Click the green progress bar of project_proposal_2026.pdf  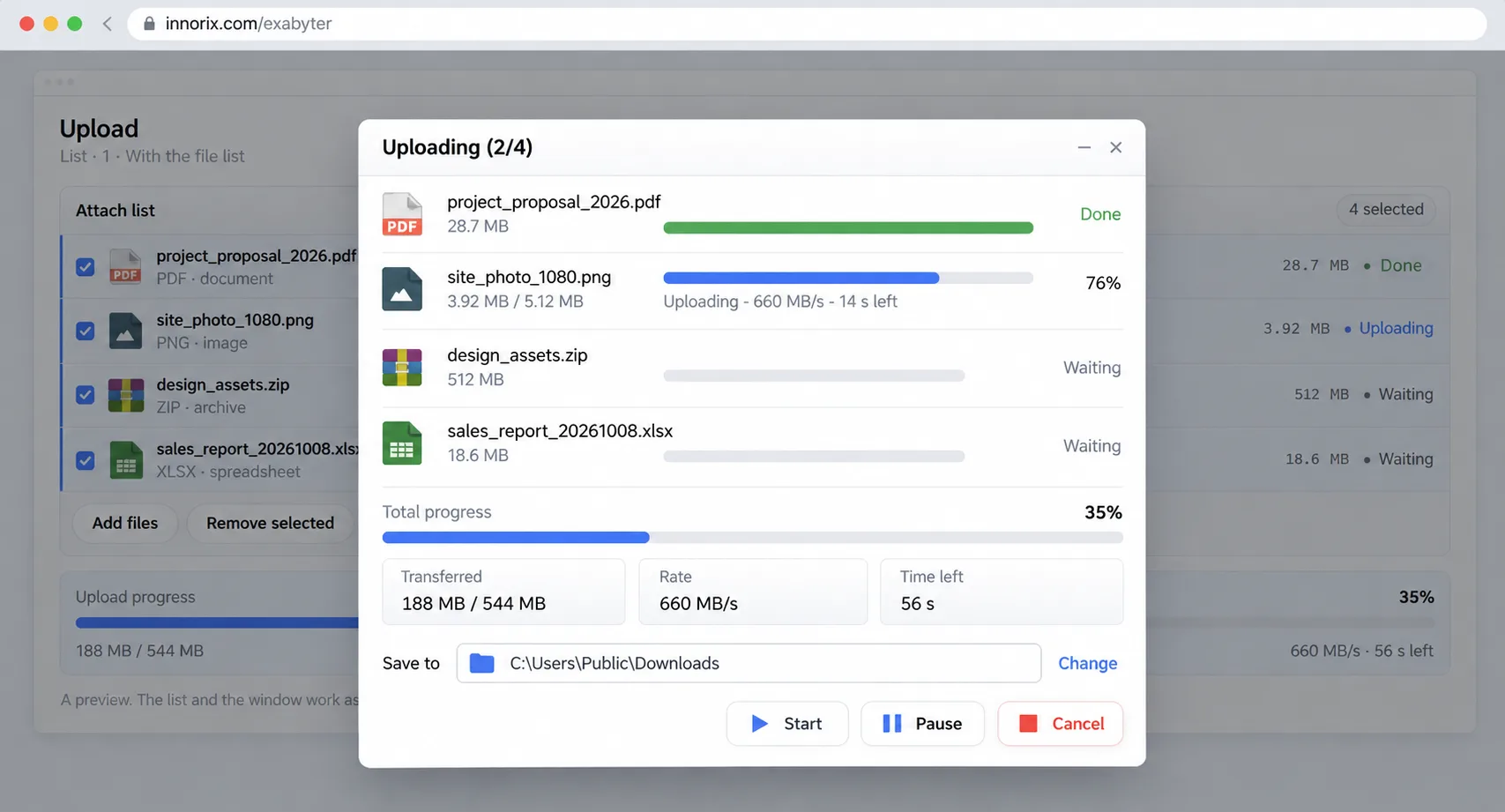point(848,228)
